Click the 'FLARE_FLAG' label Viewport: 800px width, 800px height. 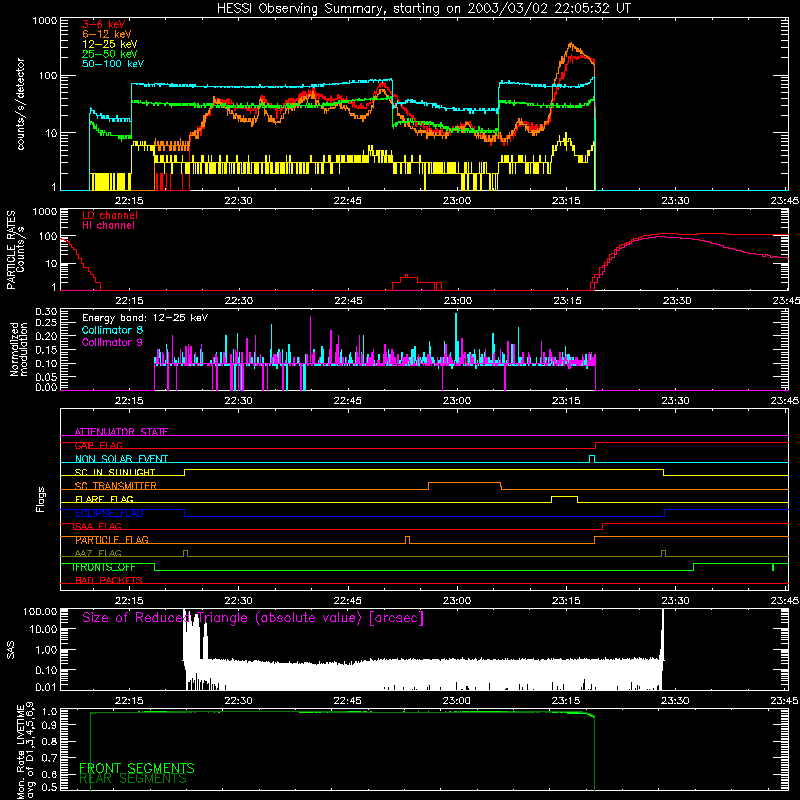[104, 499]
